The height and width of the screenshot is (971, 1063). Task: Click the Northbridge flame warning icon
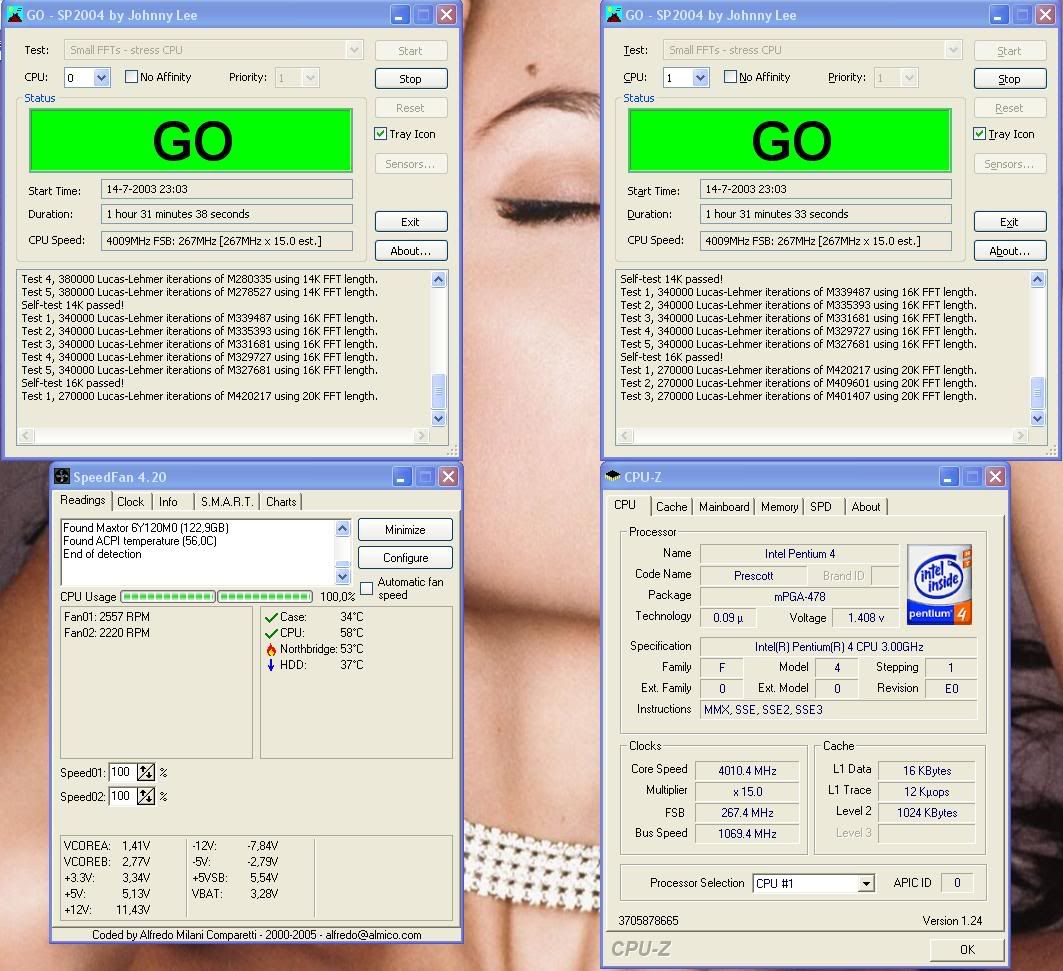pyautogui.click(x=270, y=649)
